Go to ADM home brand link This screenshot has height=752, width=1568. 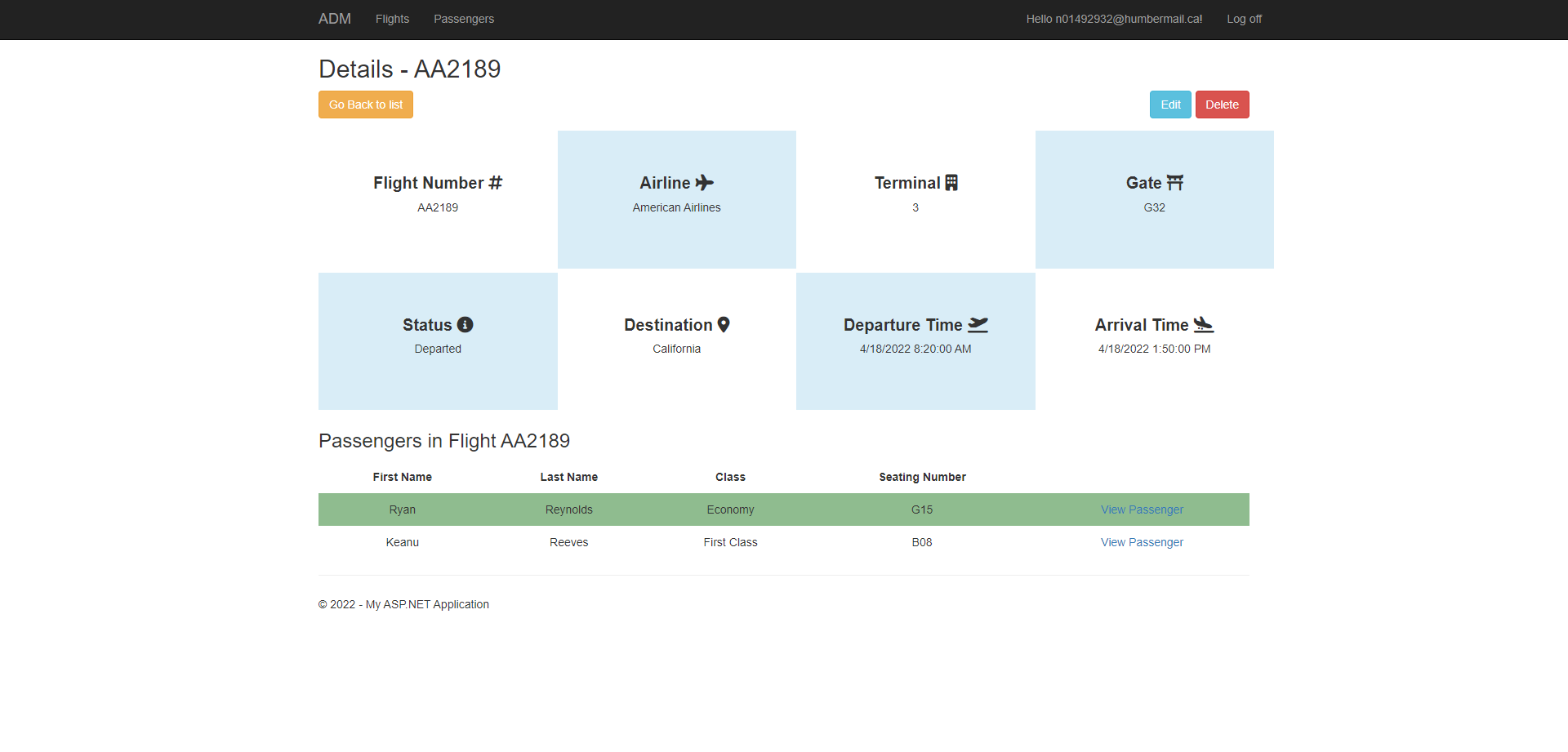pos(335,19)
